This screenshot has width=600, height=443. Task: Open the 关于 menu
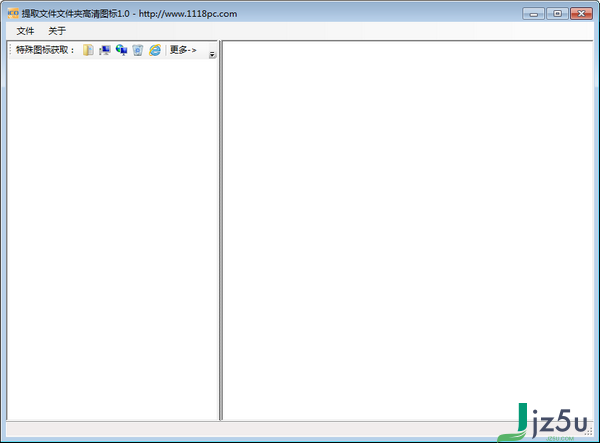57,31
